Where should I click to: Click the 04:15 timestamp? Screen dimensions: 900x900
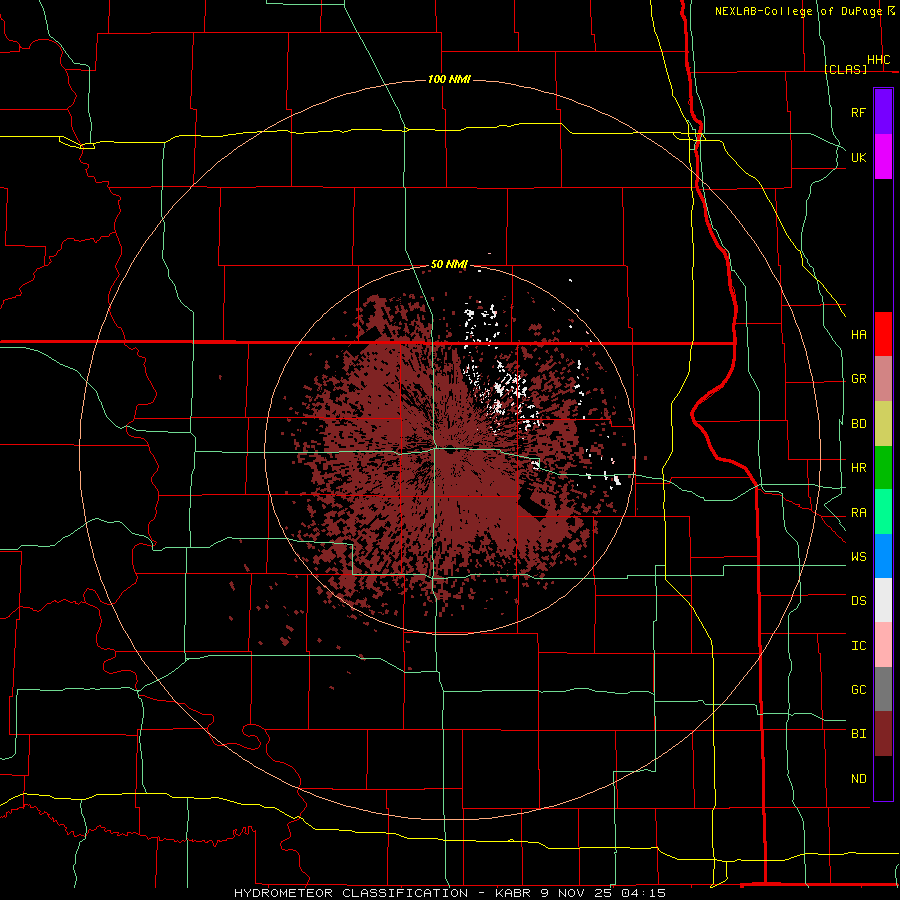click(x=643, y=893)
